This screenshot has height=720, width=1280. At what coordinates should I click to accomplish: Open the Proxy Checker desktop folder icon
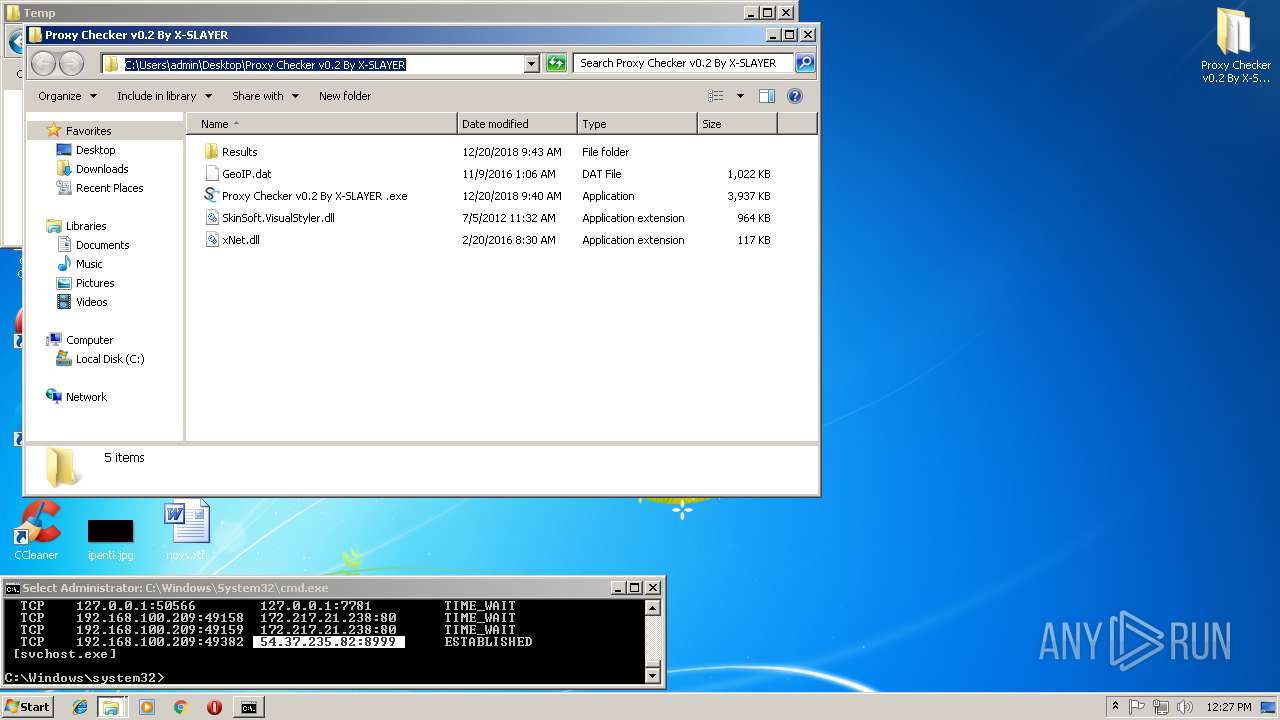[1236, 45]
